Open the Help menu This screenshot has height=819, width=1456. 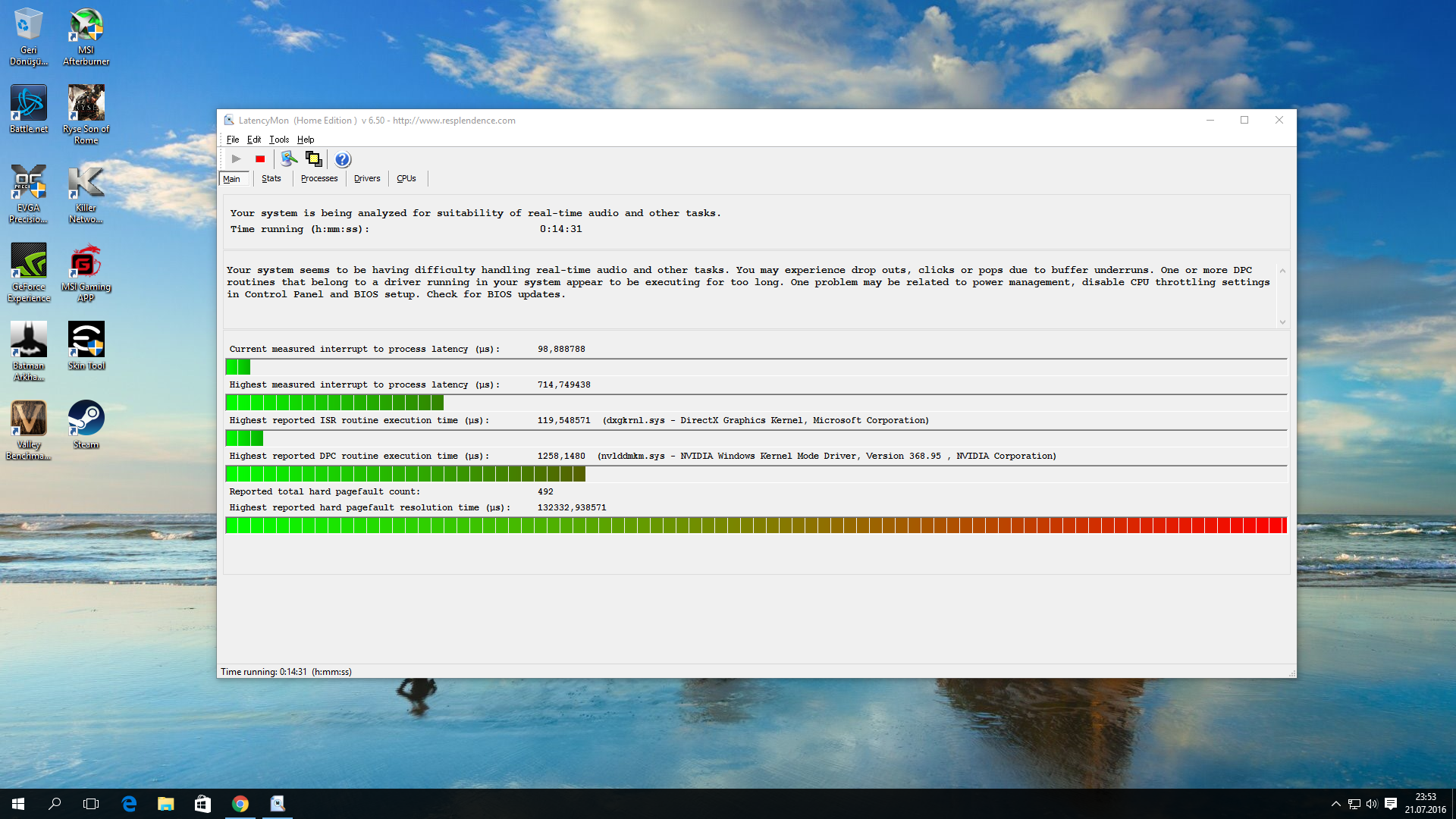coord(306,140)
